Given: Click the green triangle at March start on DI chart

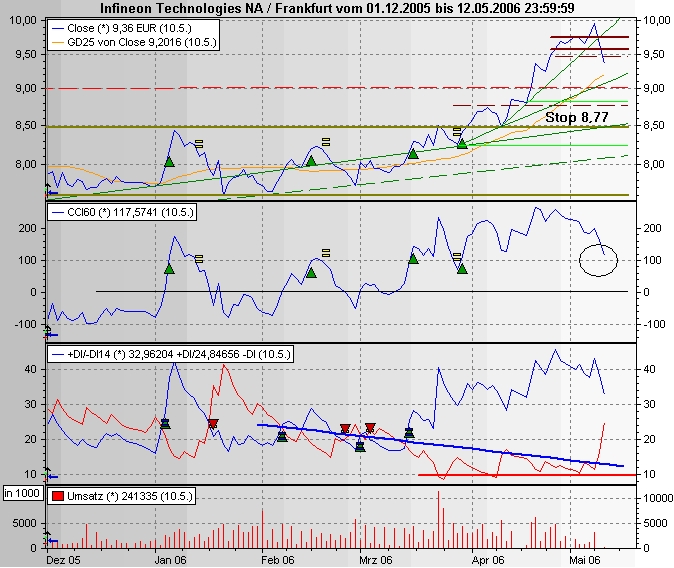Looking at the screenshot, I should 360,447.
